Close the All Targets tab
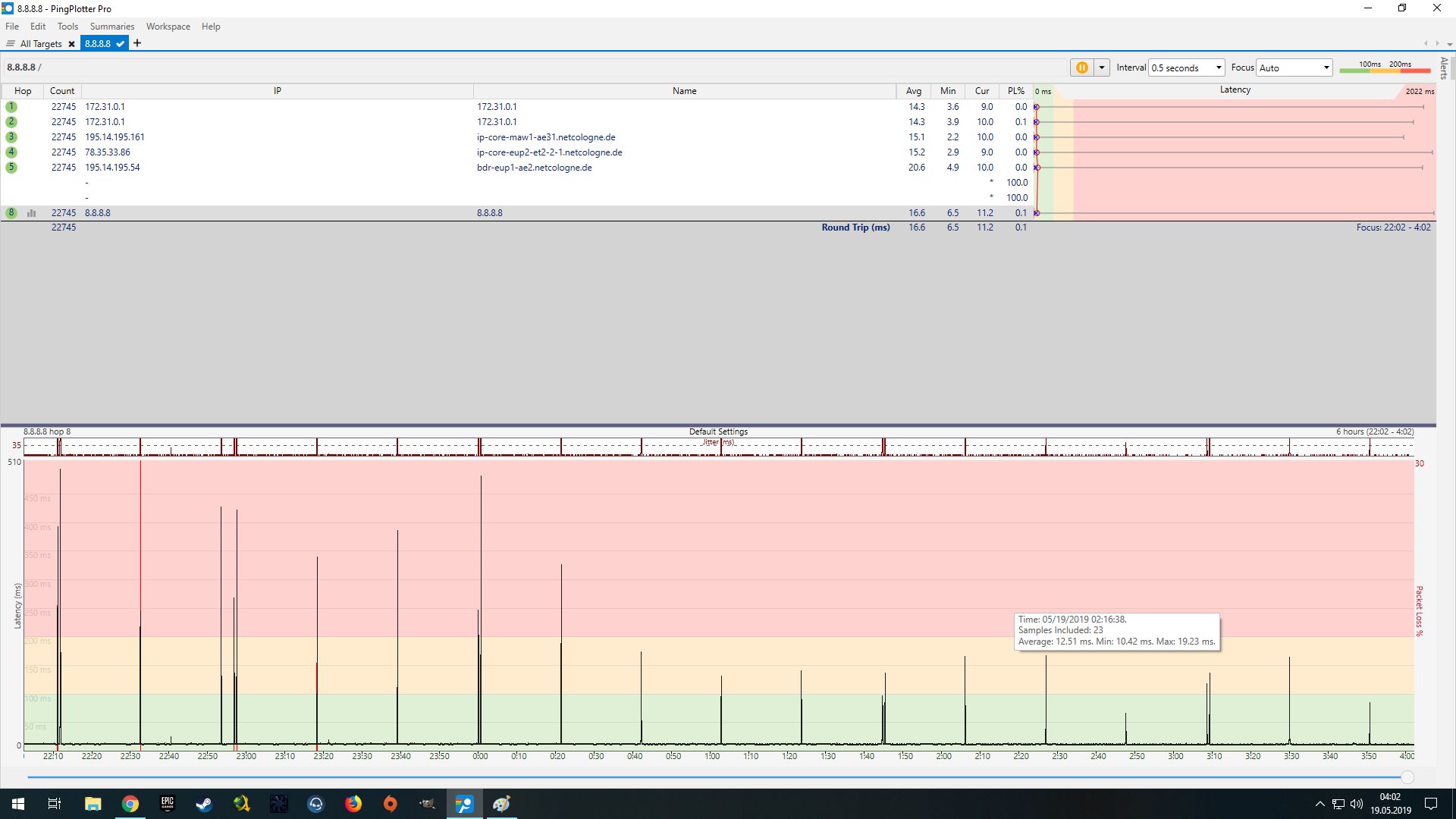 pyautogui.click(x=71, y=44)
